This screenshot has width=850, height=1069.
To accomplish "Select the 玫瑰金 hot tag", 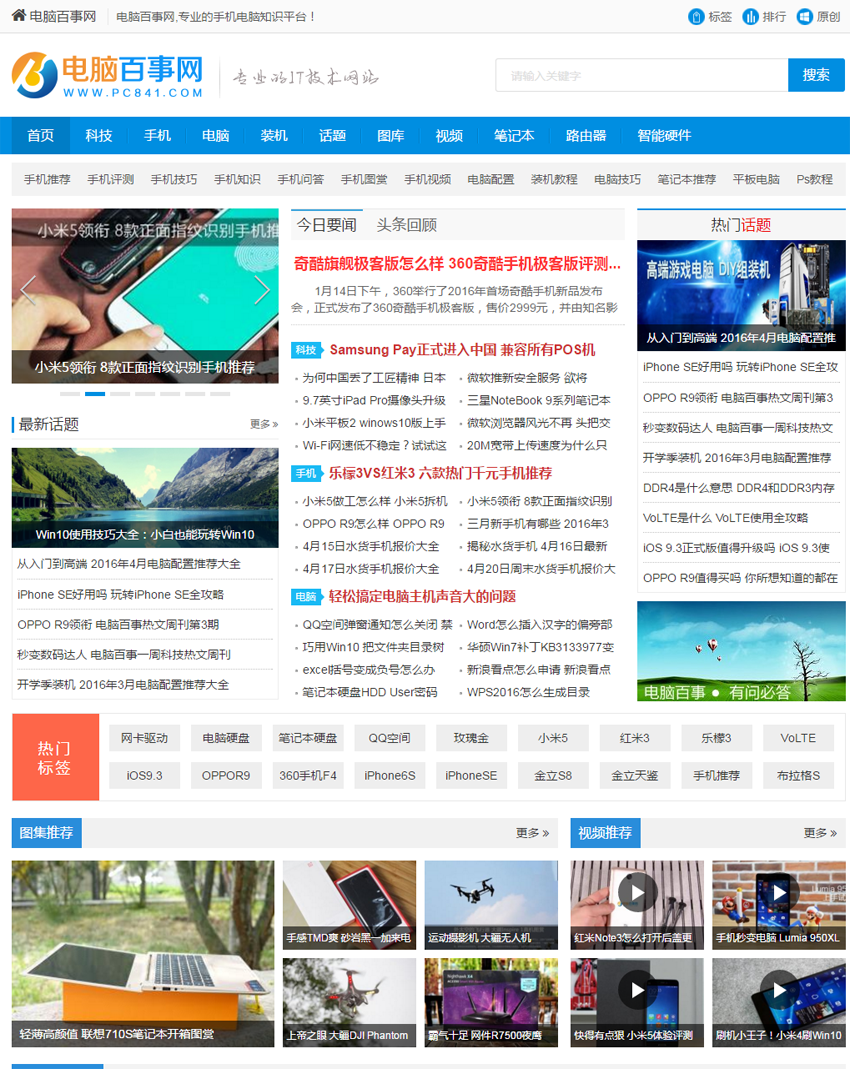I will point(471,738).
